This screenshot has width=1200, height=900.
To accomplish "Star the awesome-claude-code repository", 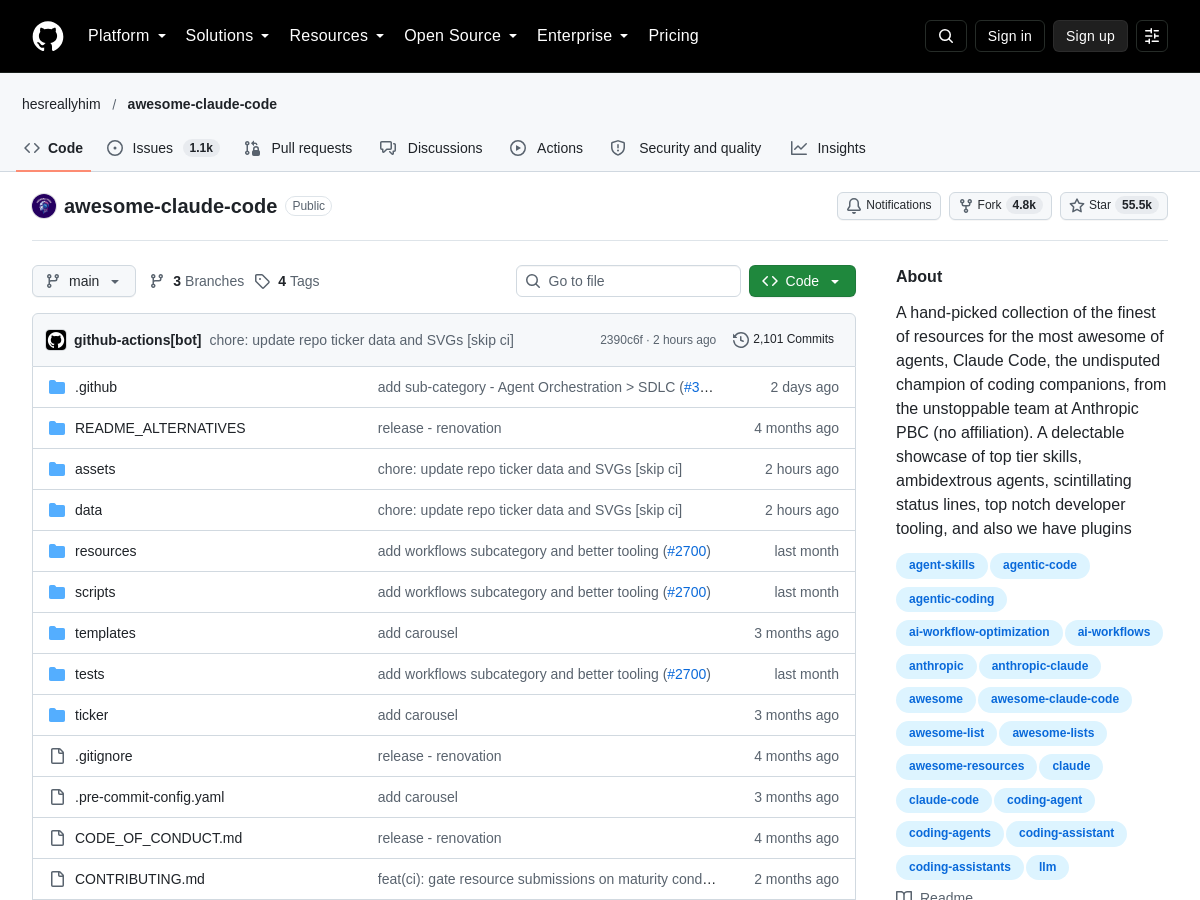I will pos(1114,206).
